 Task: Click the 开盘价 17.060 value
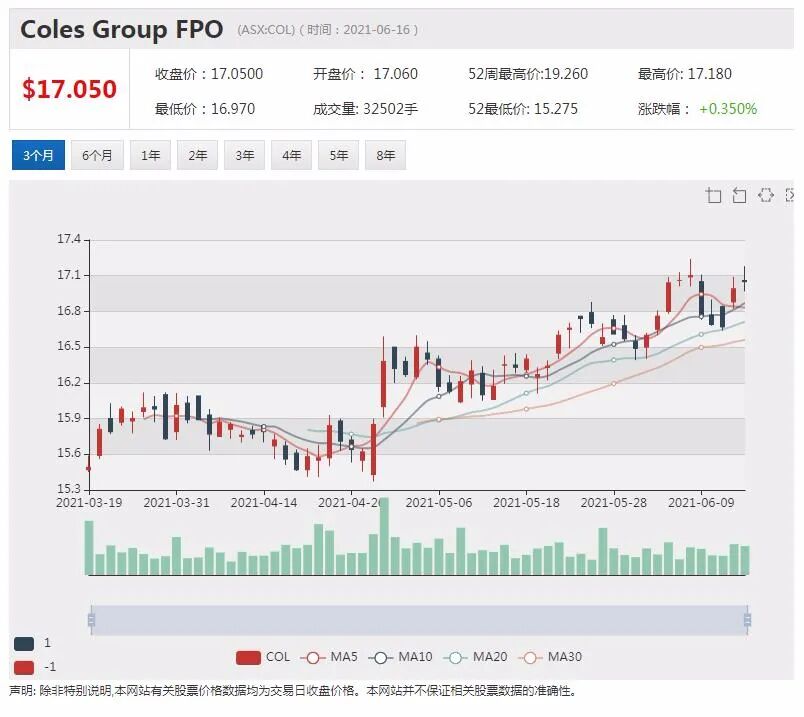click(366, 74)
